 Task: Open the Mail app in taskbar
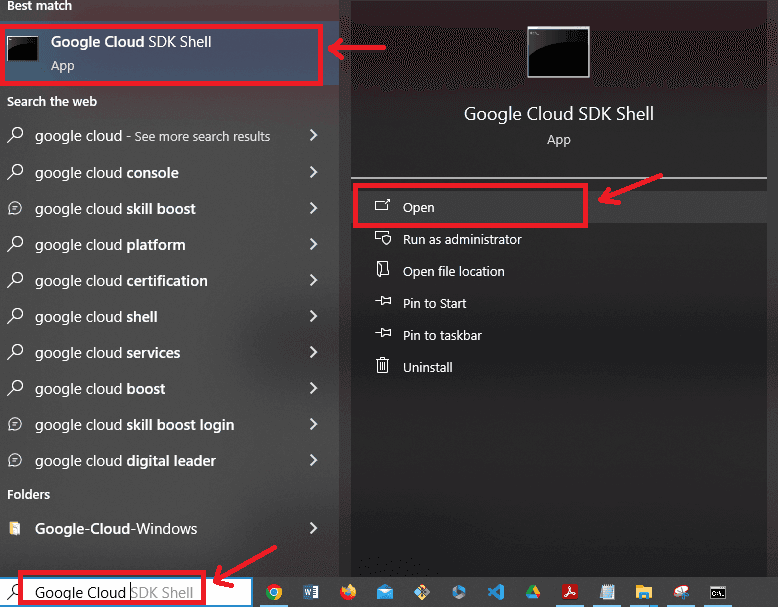click(x=385, y=593)
